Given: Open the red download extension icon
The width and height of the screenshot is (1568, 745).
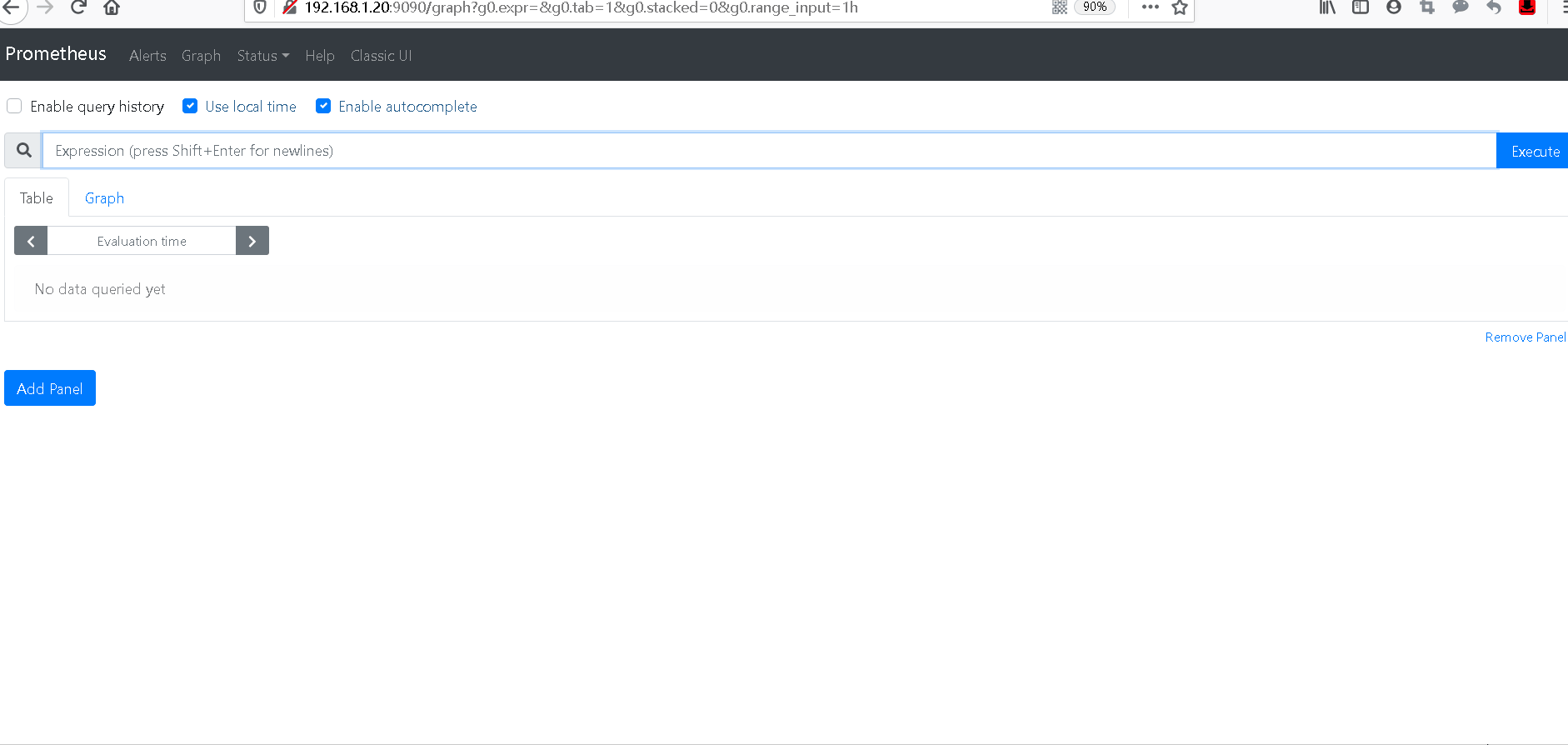Looking at the screenshot, I should 1527,7.
